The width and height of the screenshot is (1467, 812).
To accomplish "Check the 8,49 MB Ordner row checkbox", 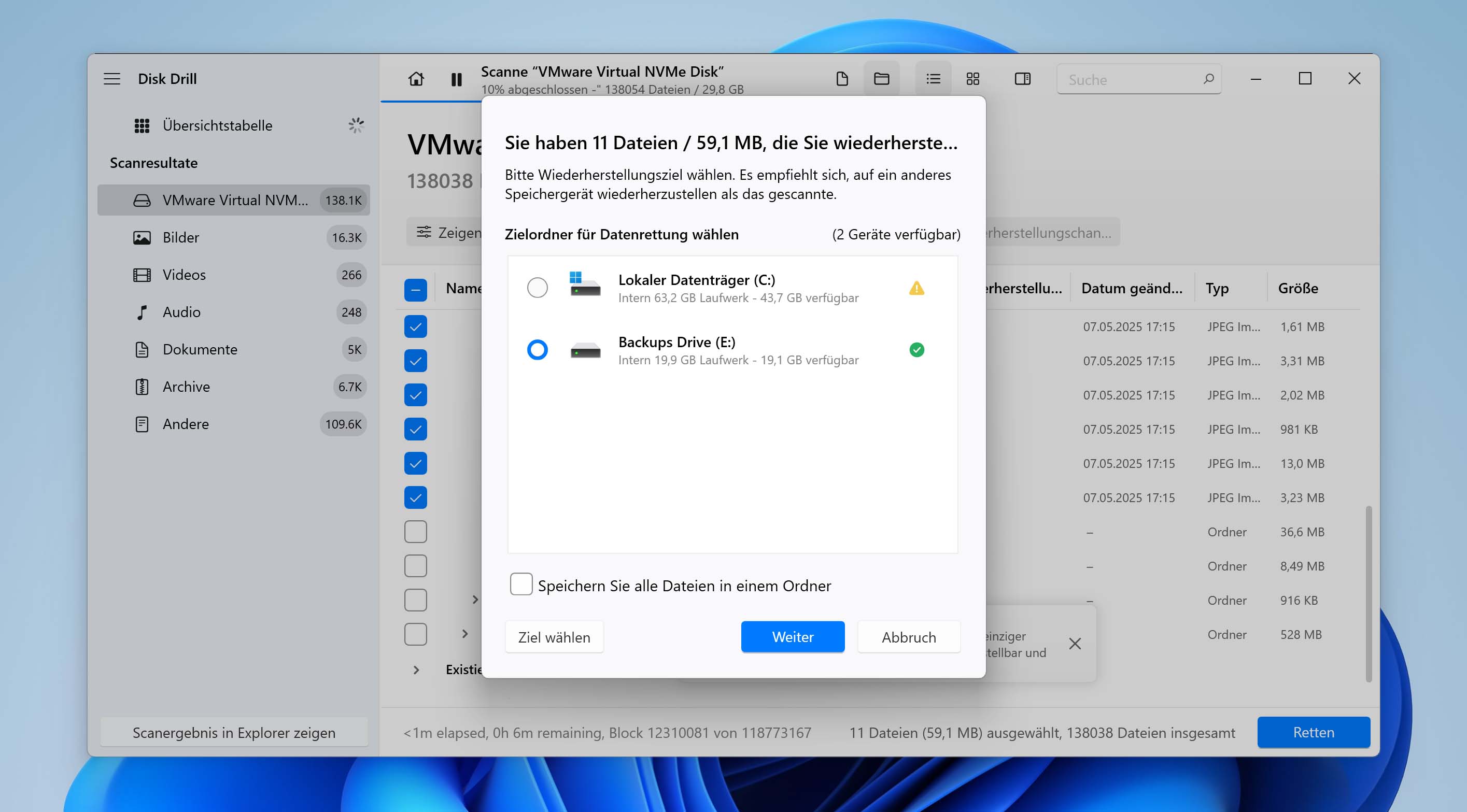I will tap(416, 565).
